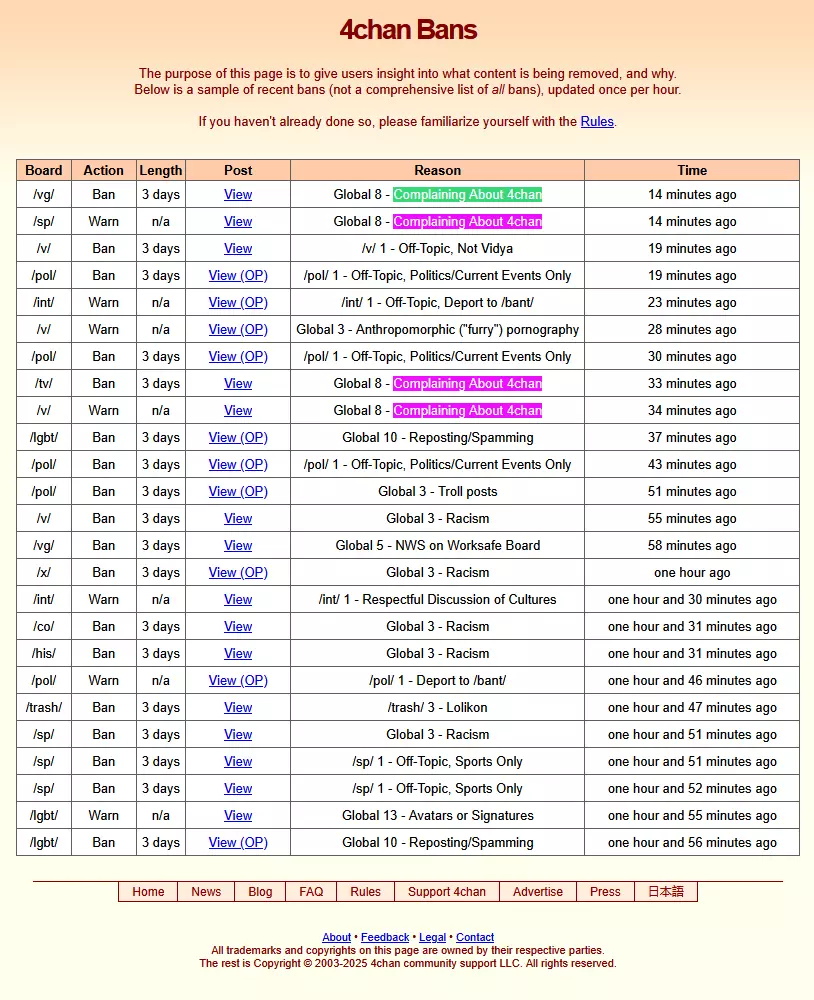Viewport: 814px width, 1000px height.
Task: View the banned post on /trash/
Action: coord(238,707)
